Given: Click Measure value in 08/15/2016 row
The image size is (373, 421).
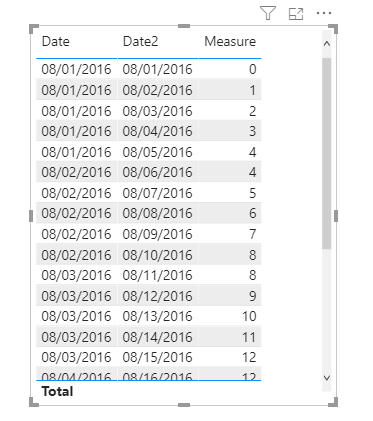Looking at the screenshot, I should 249,357.
